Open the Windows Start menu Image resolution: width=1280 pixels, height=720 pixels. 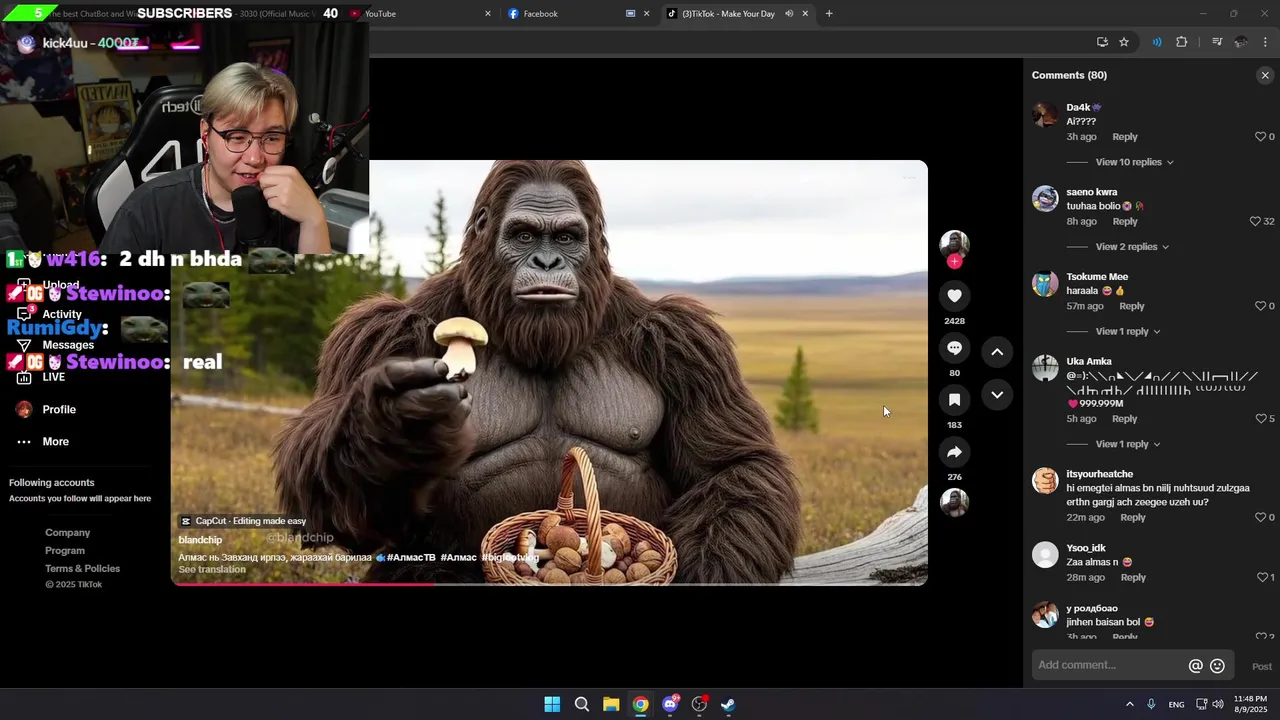click(x=552, y=704)
